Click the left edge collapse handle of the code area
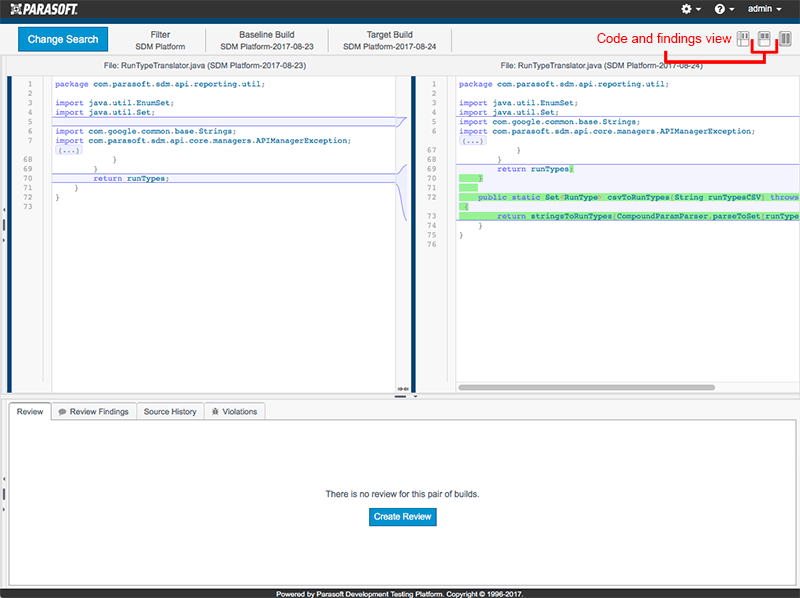 point(4,225)
